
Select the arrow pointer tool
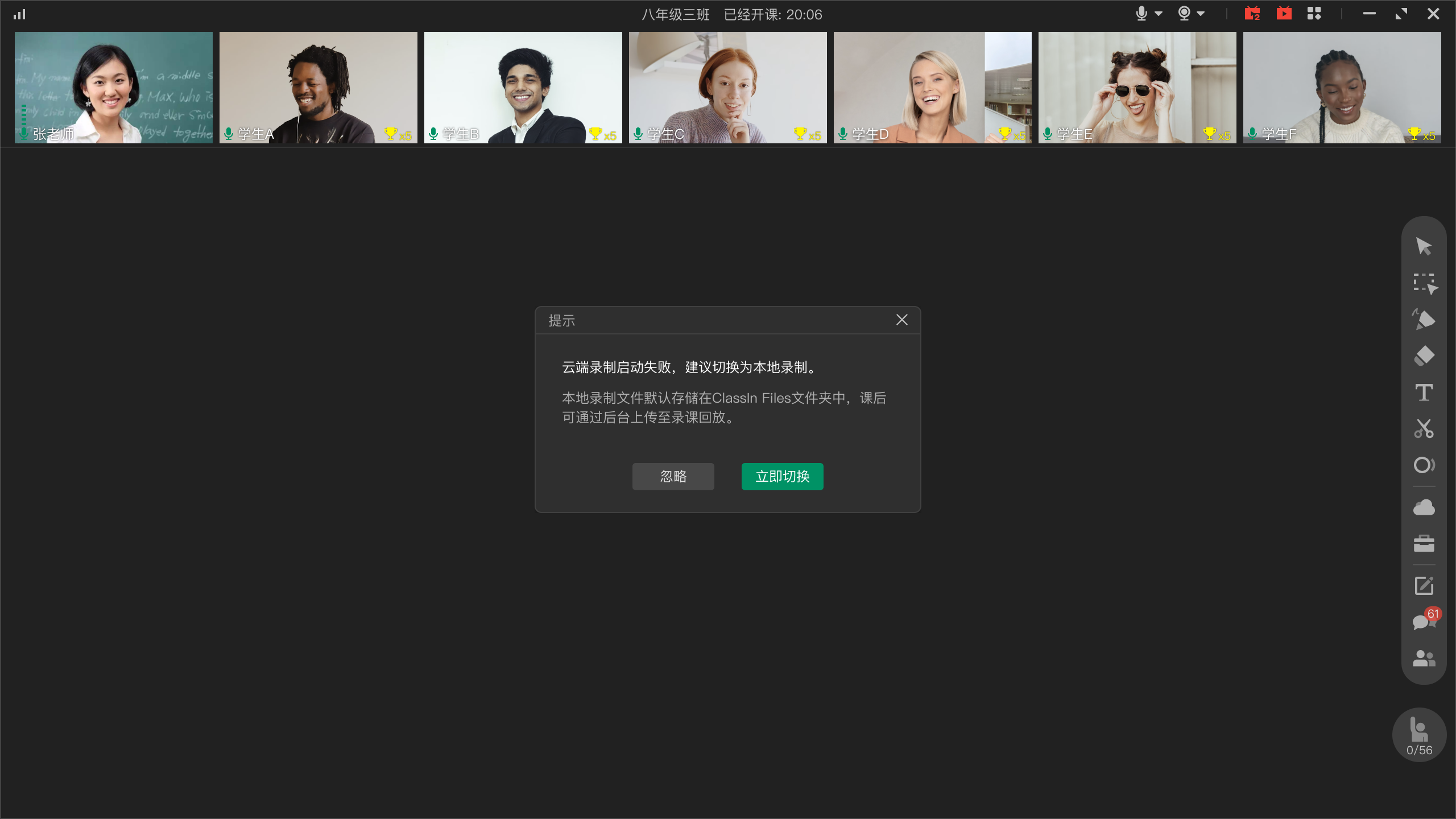coord(1424,247)
